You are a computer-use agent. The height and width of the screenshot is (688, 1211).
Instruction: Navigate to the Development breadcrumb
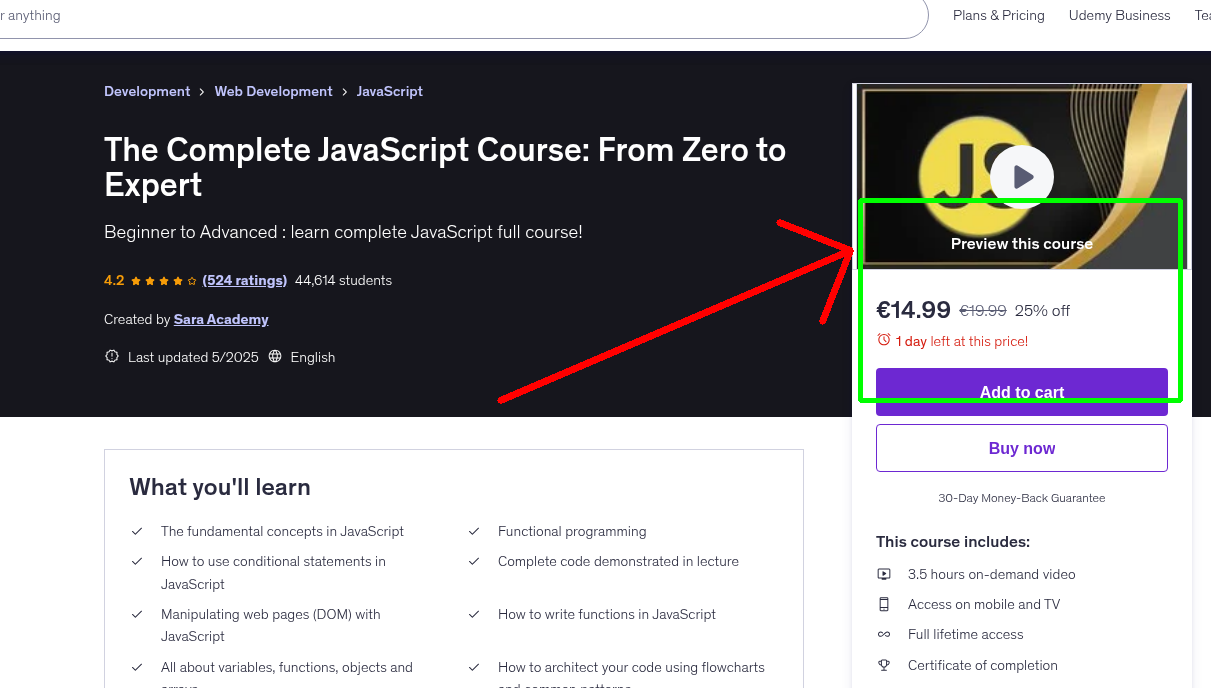coord(147,91)
